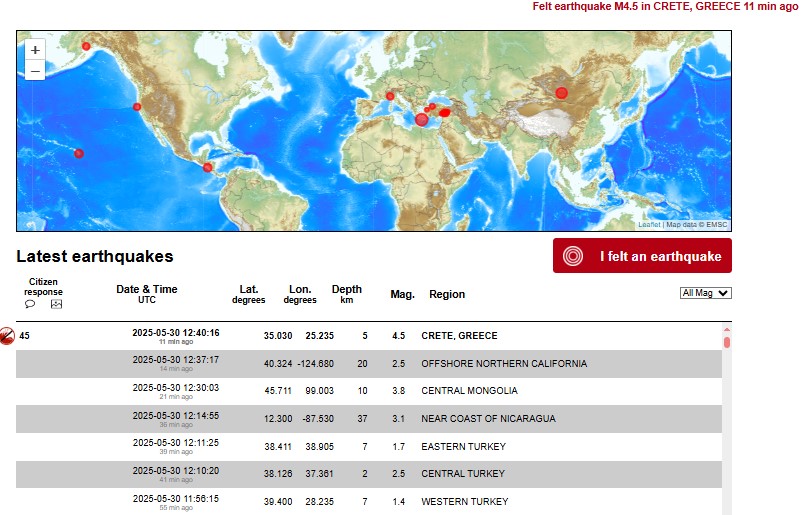
Task: Open the CENTRAL MONGOLIA earthquake entry
Action: [x=469, y=391]
